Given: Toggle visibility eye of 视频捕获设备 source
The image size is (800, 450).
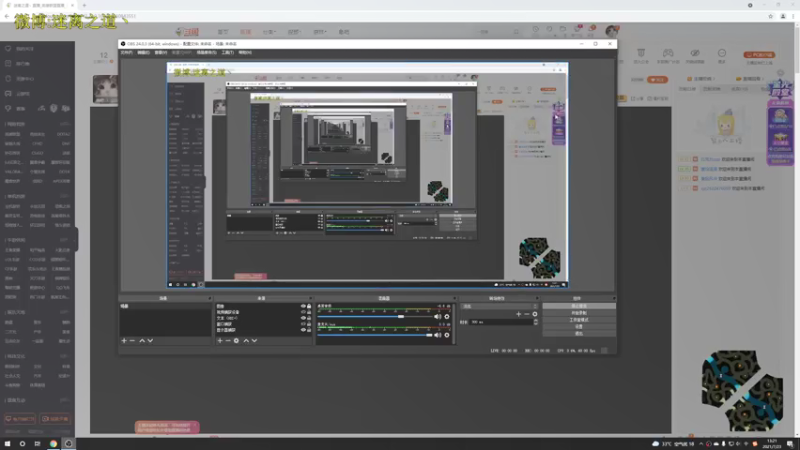Looking at the screenshot, I should click(x=303, y=312).
